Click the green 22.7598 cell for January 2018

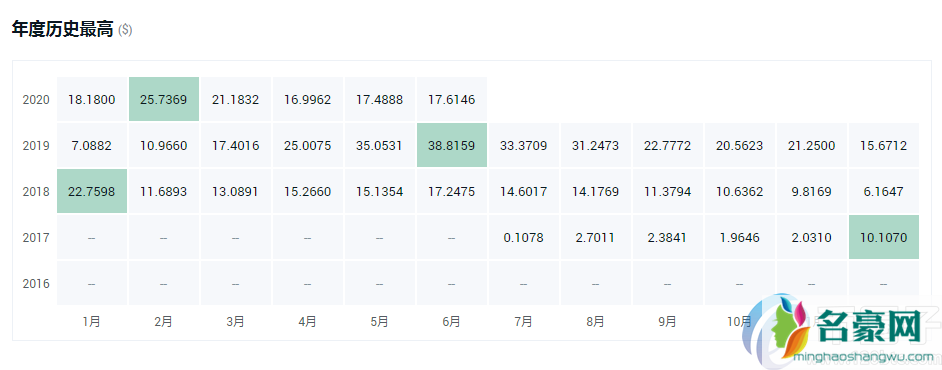[x=92, y=191]
